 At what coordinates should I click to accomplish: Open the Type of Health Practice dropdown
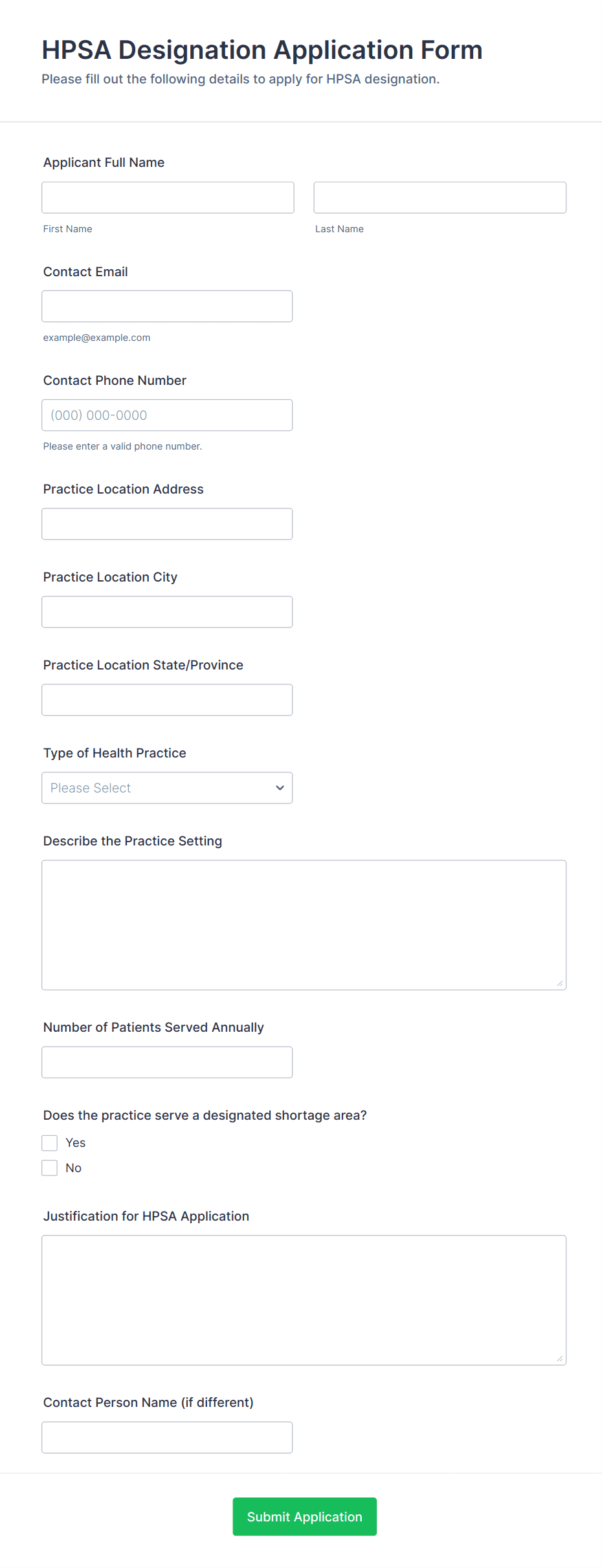(167, 788)
